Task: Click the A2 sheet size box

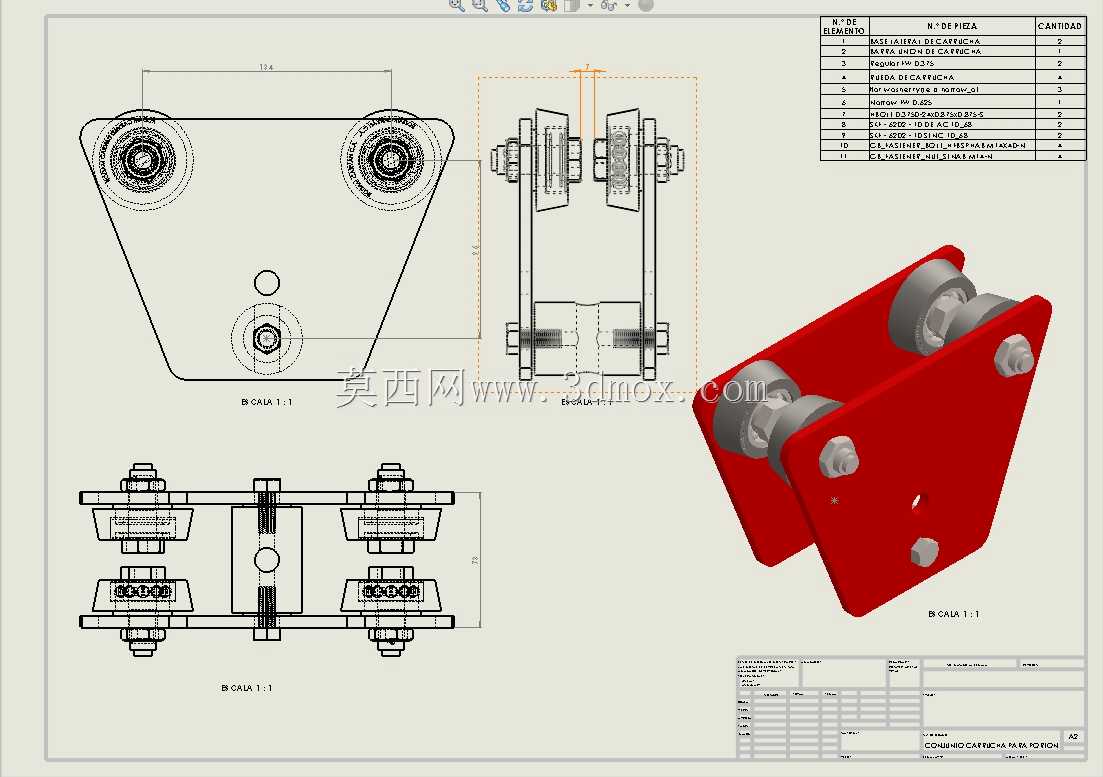Action: pyautogui.click(x=1073, y=736)
